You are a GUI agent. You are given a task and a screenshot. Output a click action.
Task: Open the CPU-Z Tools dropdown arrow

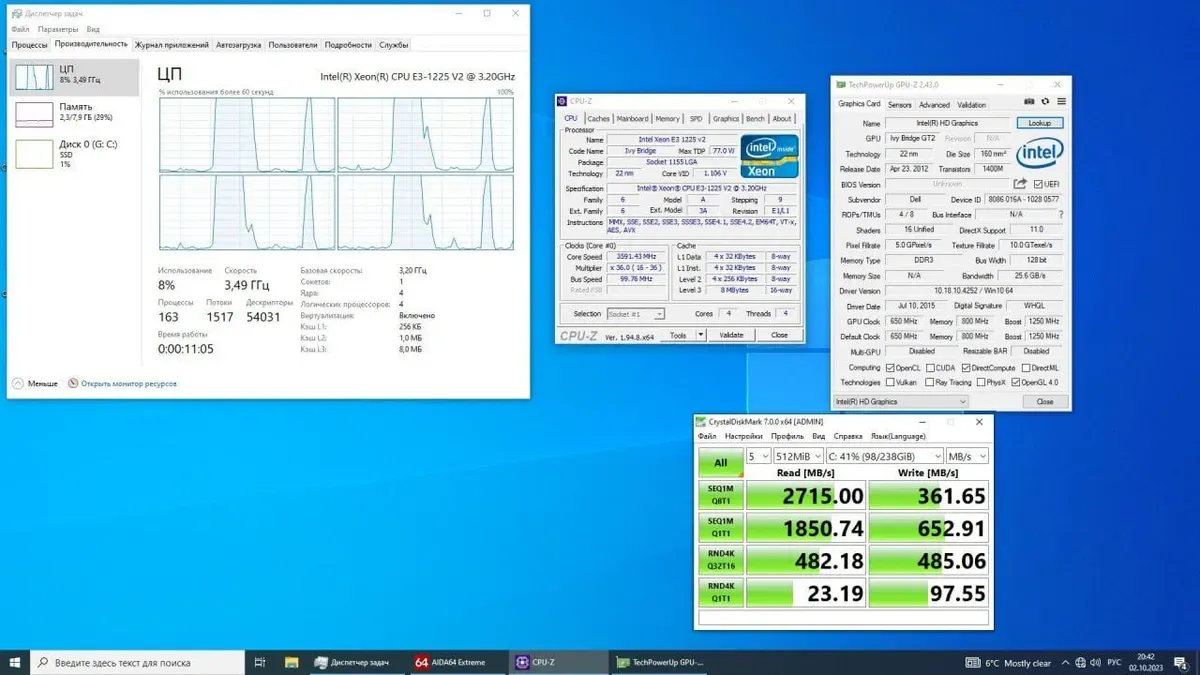[700, 335]
